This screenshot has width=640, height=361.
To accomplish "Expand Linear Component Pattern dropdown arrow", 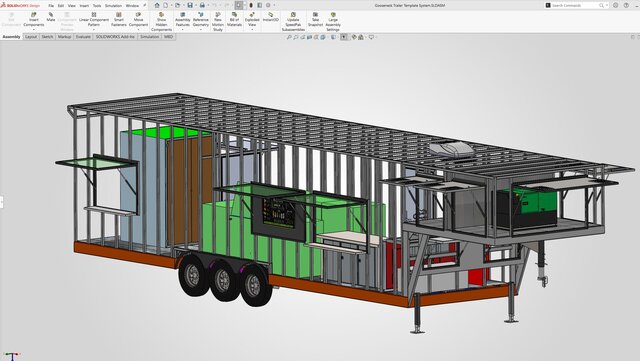I will [94, 30].
